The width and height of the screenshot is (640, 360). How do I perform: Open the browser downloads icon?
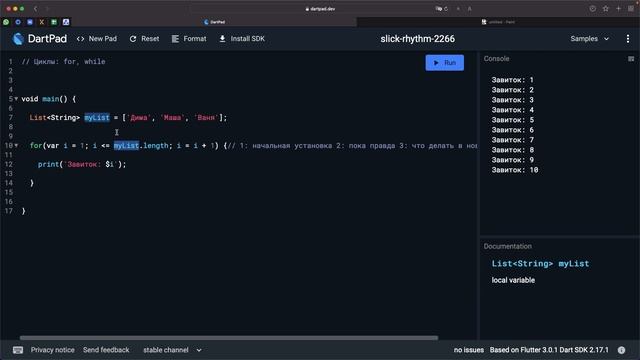(x=592, y=9)
